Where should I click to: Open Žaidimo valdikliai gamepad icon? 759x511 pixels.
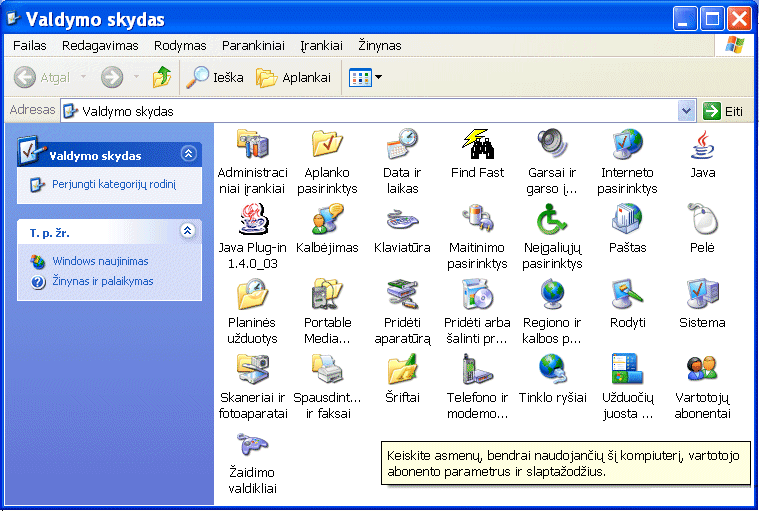point(252,444)
